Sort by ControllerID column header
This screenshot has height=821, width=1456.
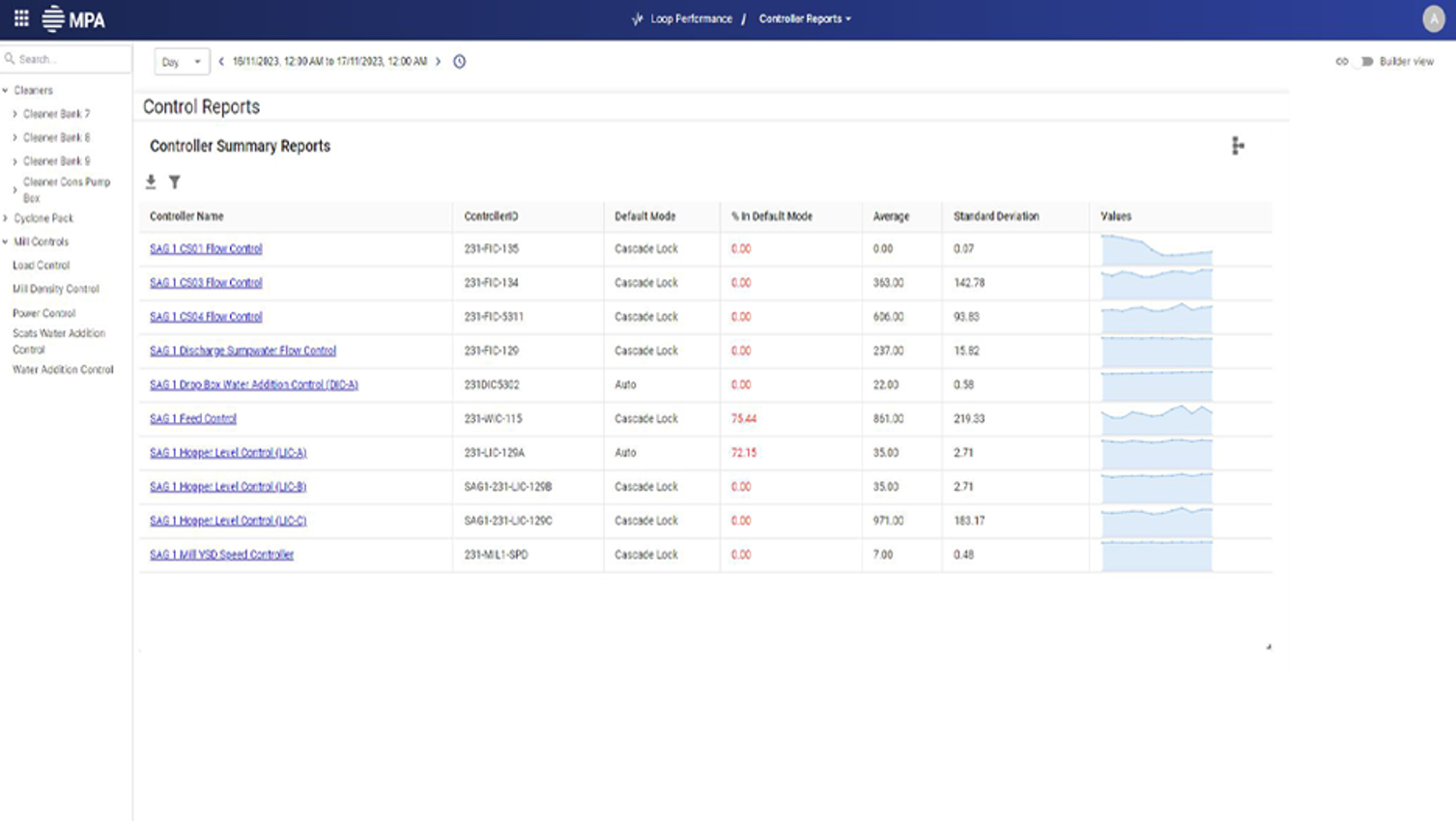[x=491, y=216]
